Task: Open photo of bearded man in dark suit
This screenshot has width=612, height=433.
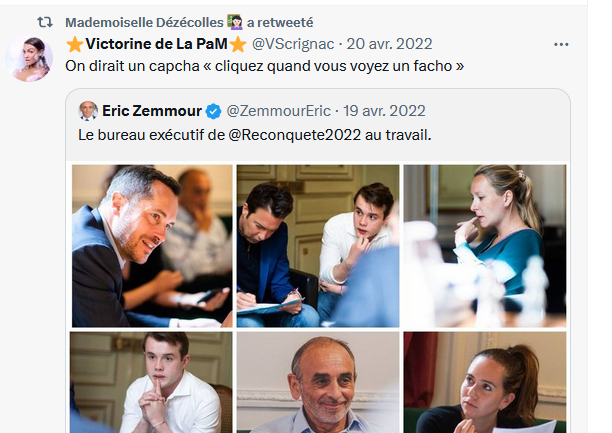Action: [x=152, y=246]
